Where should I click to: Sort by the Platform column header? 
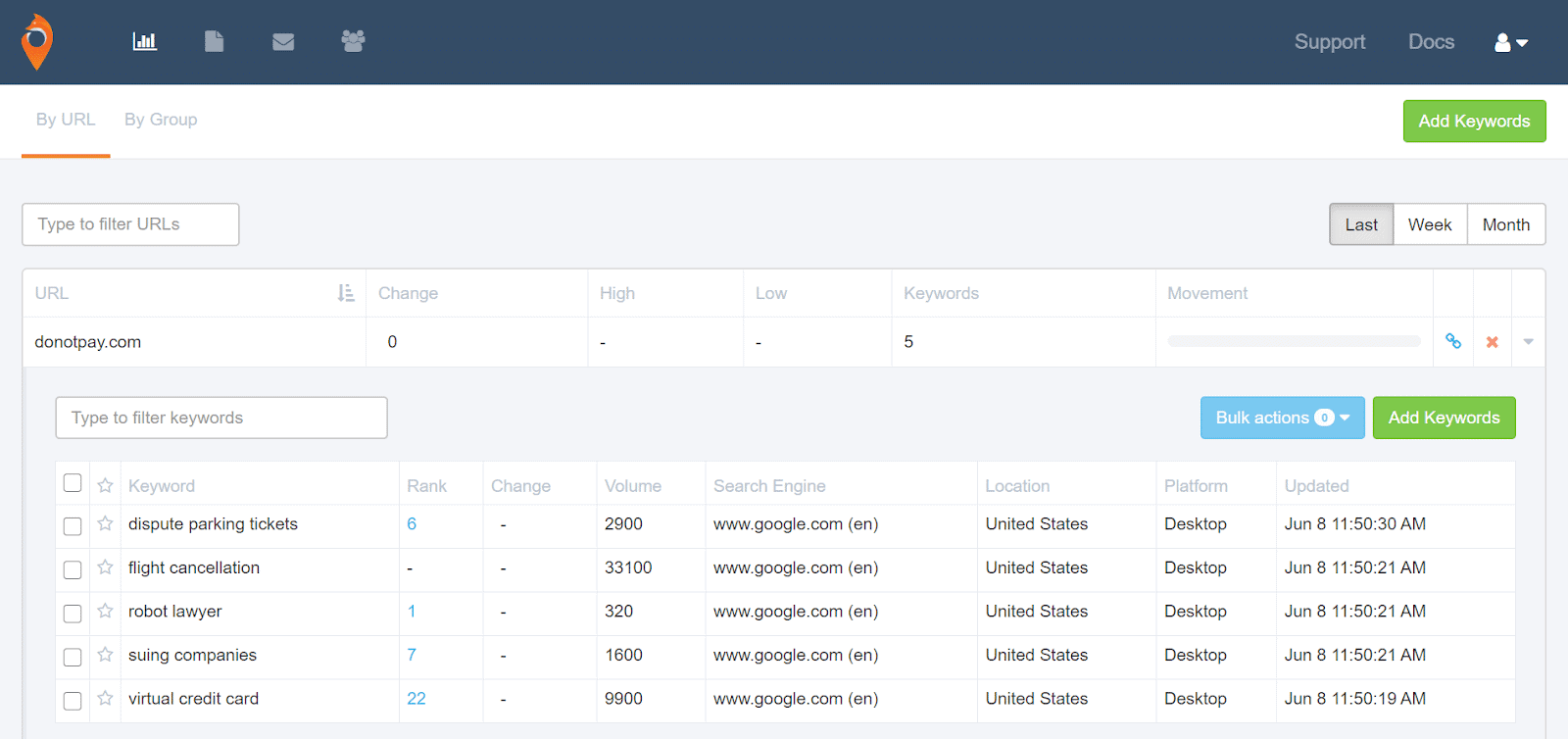1196,486
